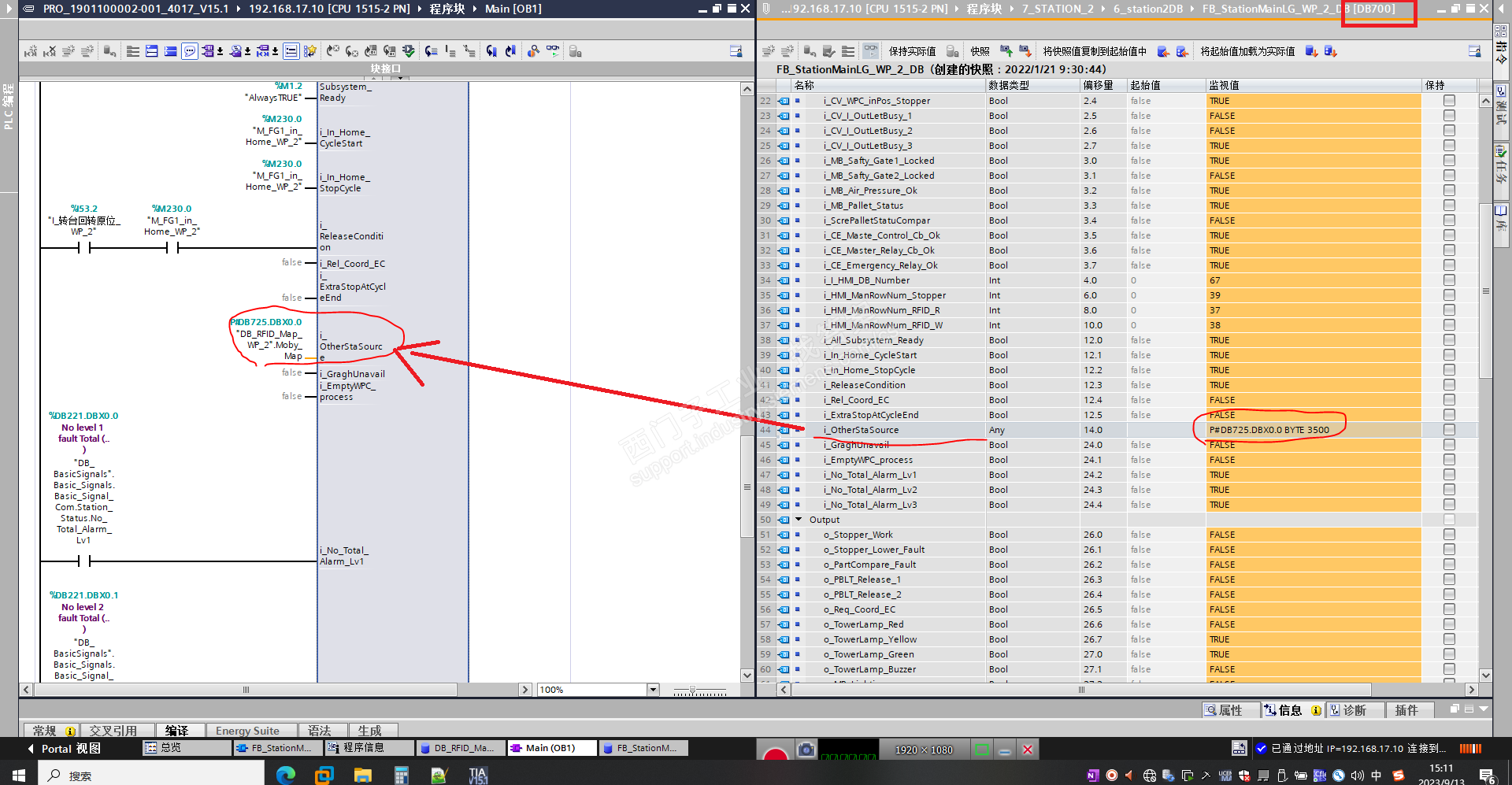Click the comment bubble icon in editor toolbar

190,51
